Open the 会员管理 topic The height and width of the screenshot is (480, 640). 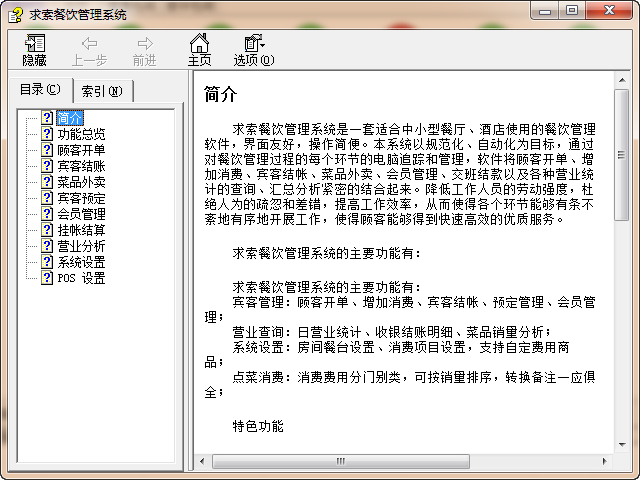pyautogui.click(x=81, y=214)
